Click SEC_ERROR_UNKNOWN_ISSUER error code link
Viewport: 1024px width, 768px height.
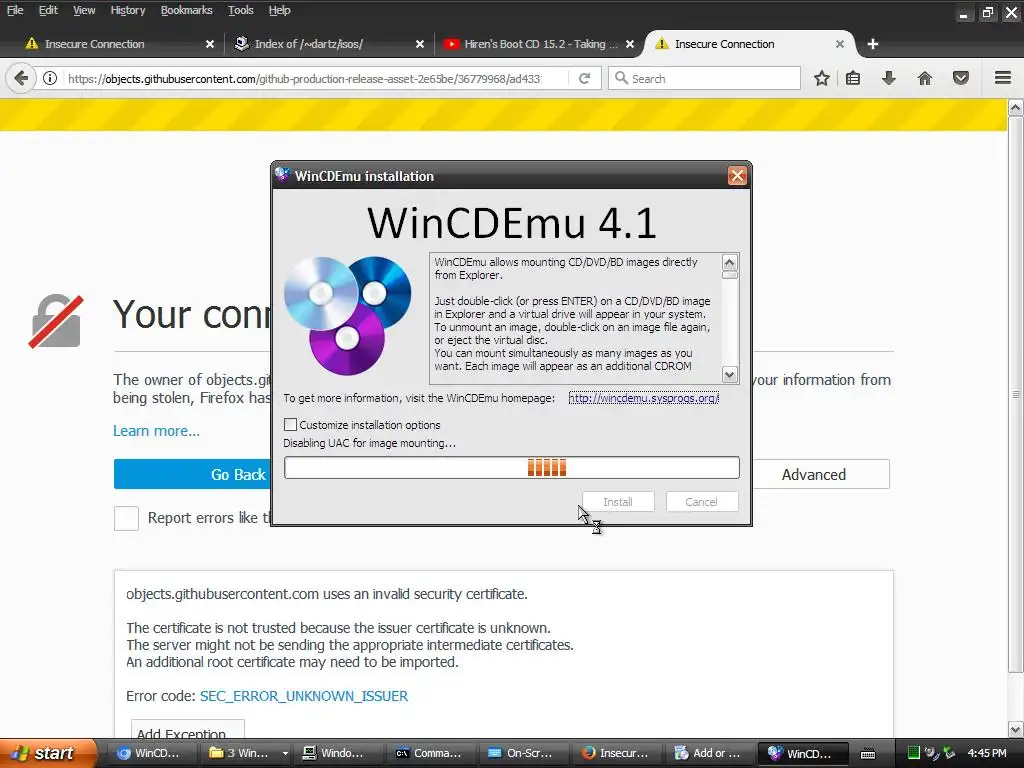tap(304, 696)
